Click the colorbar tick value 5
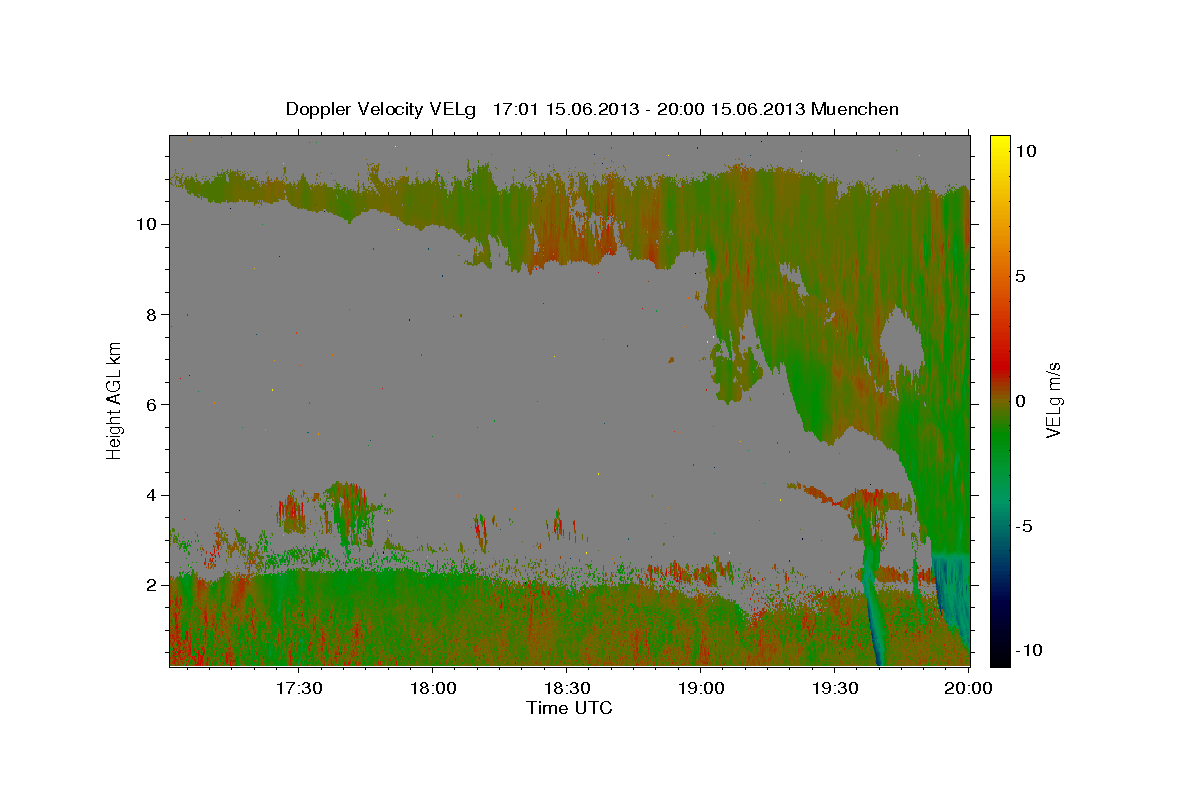This screenshot has width=1200, height=800. (x=1021, y=276)
